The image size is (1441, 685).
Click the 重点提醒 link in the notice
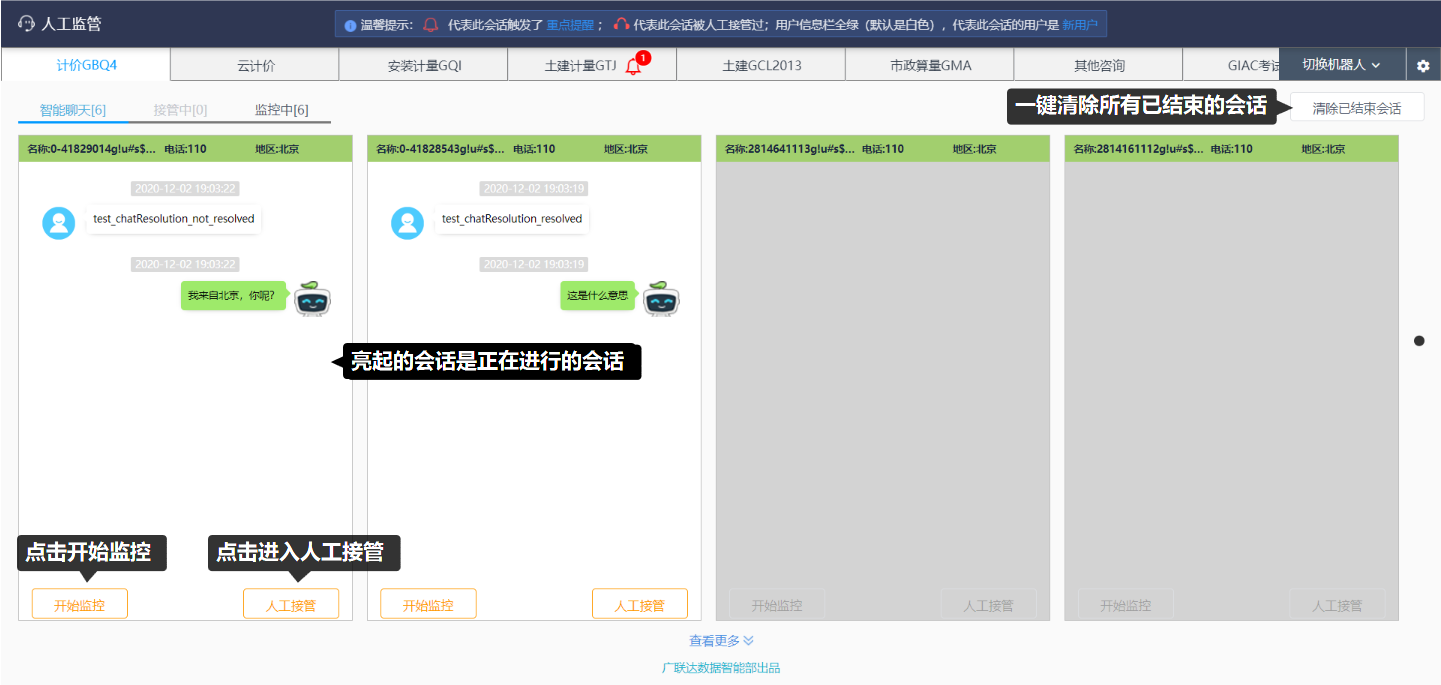571,25
